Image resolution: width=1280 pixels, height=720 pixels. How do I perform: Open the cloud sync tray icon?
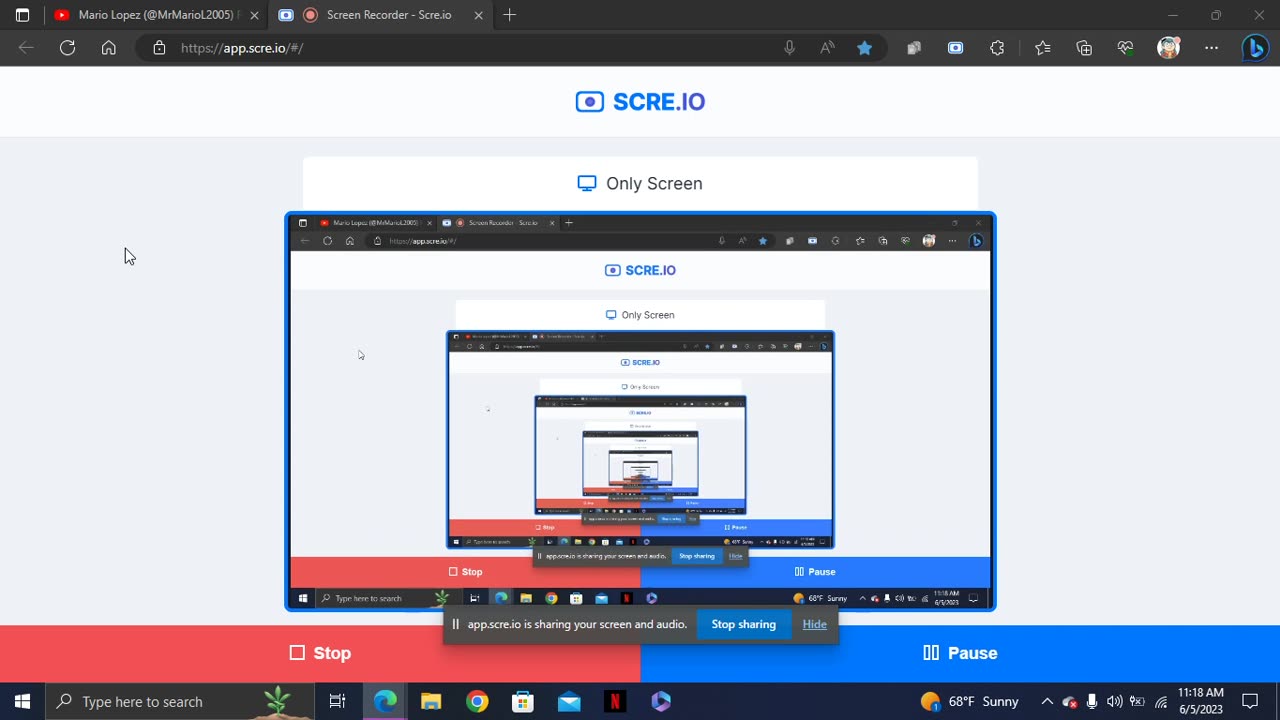pos(1070,701)
